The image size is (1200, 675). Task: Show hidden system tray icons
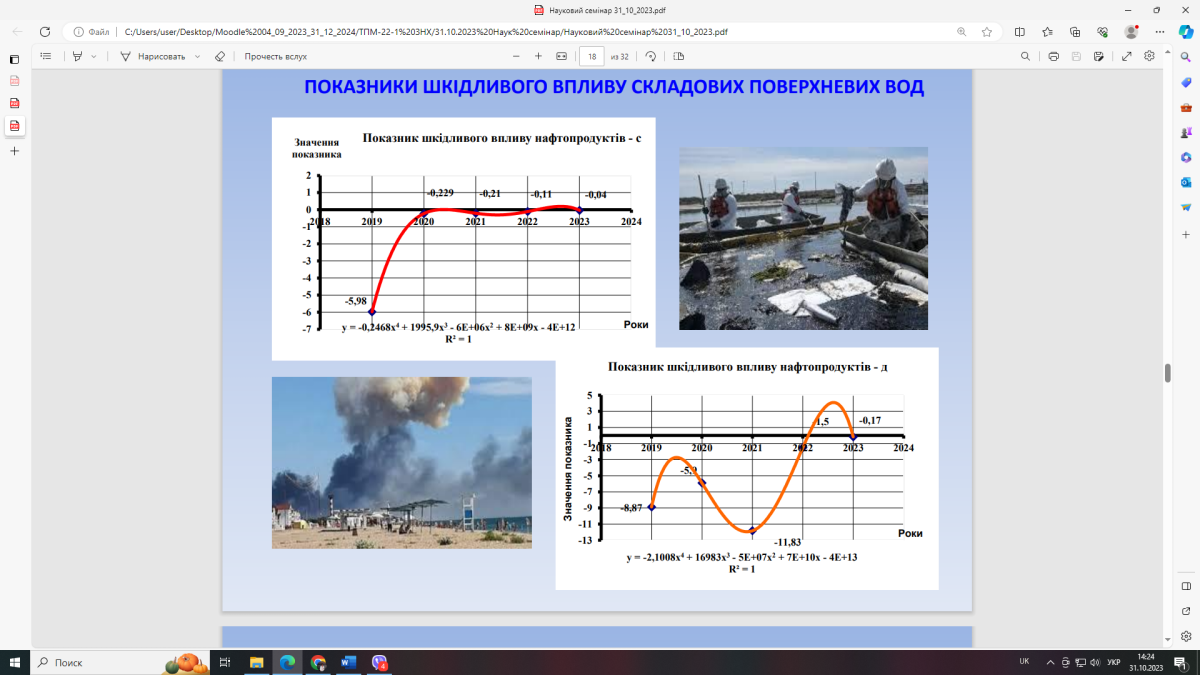pos(1050,662)
